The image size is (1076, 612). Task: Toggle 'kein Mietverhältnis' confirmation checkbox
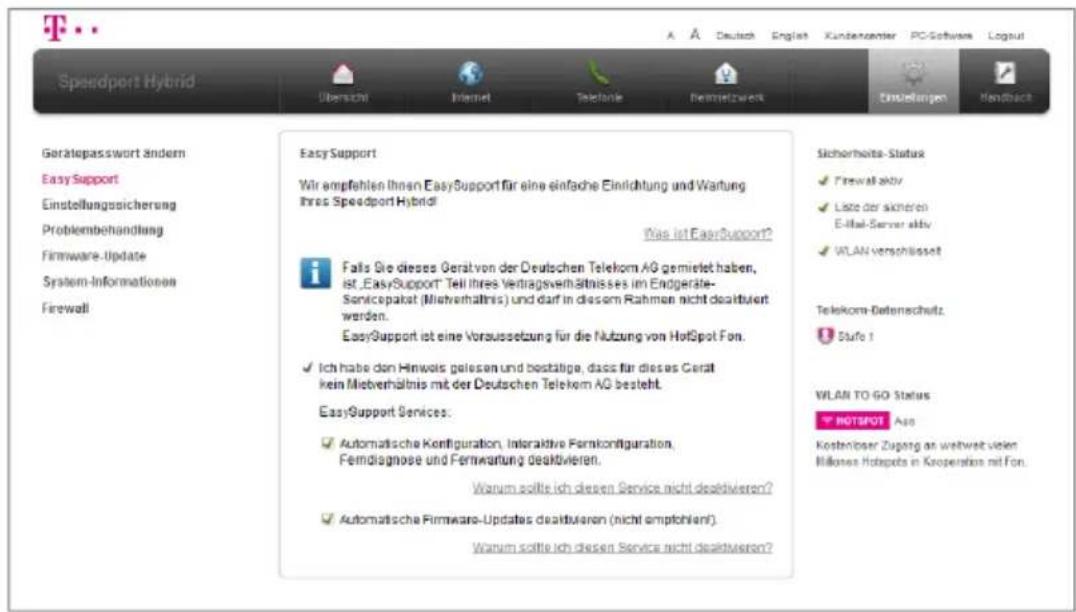(307, 368)
